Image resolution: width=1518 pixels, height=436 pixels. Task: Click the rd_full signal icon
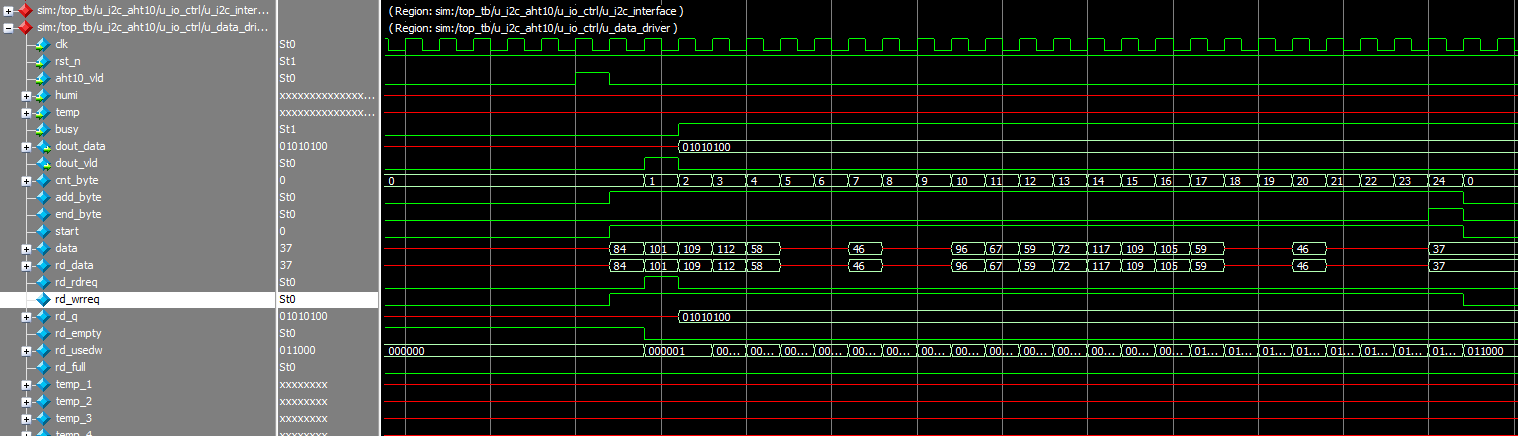click(42, 367)
